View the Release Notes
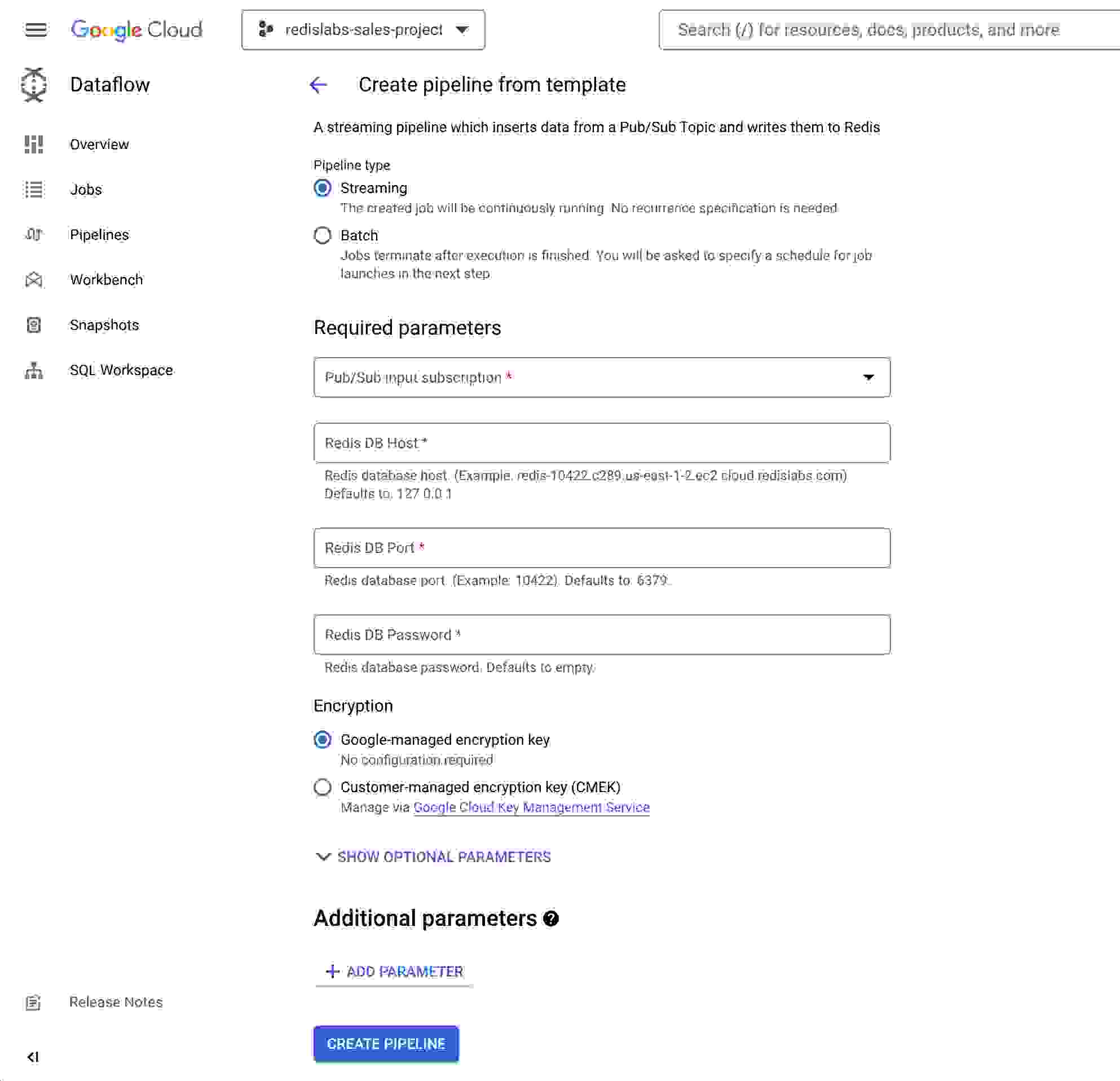 tap(116, 1002)
